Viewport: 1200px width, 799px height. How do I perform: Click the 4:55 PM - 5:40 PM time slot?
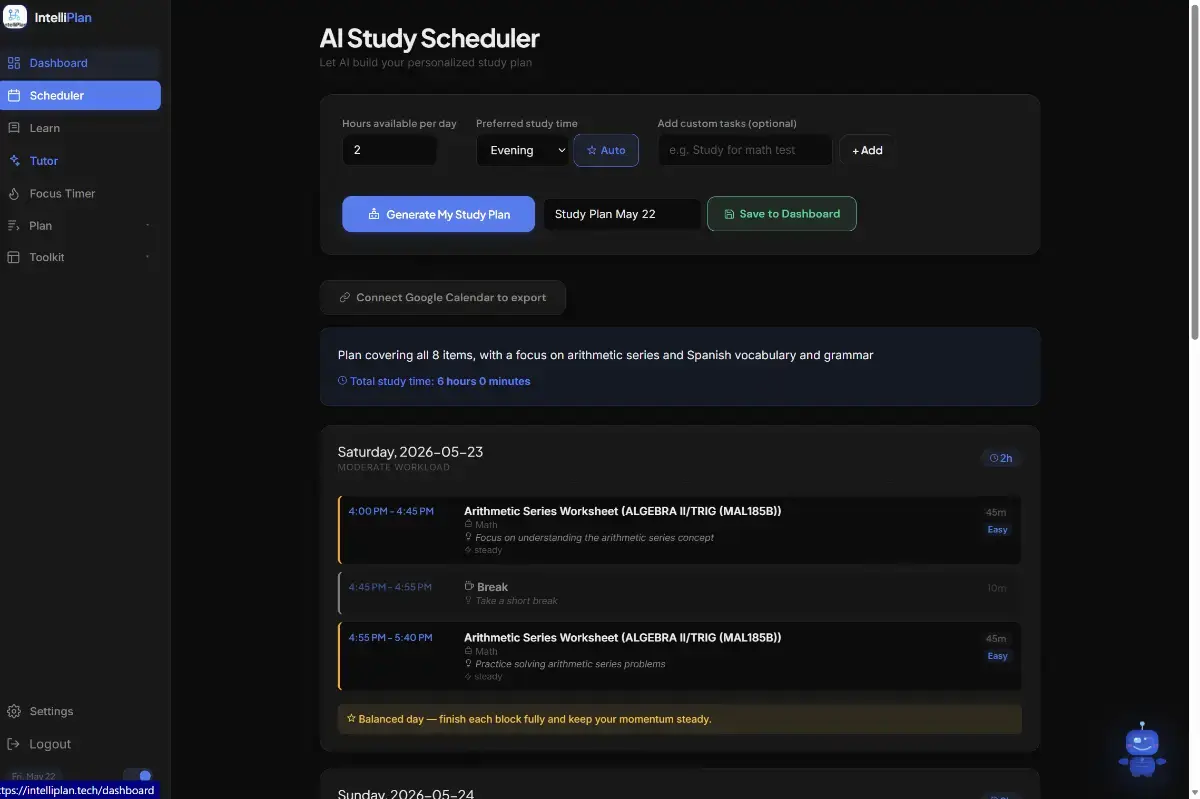pos(391,637)
